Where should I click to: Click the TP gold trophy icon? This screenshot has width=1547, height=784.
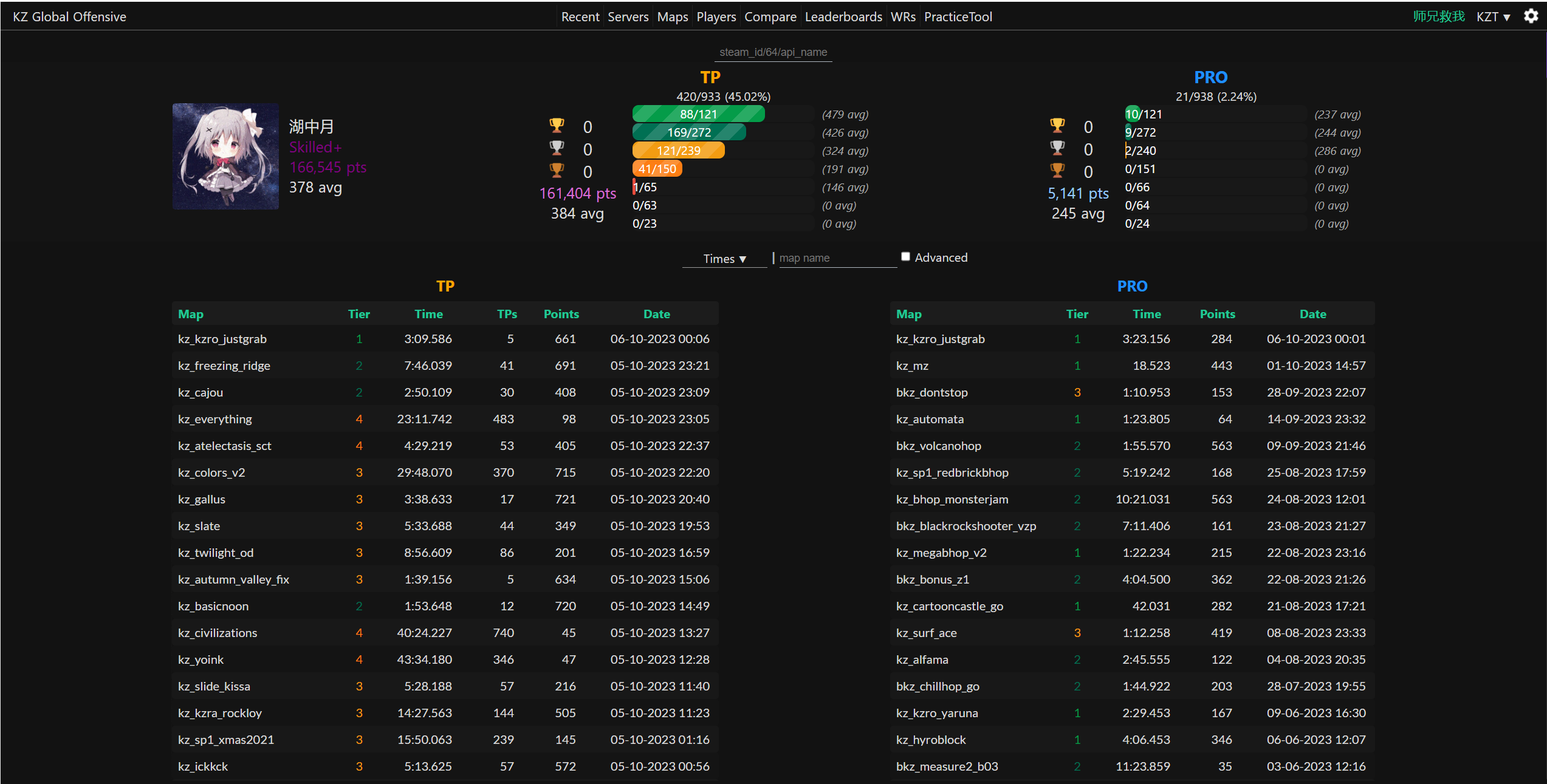coord(557,126)
